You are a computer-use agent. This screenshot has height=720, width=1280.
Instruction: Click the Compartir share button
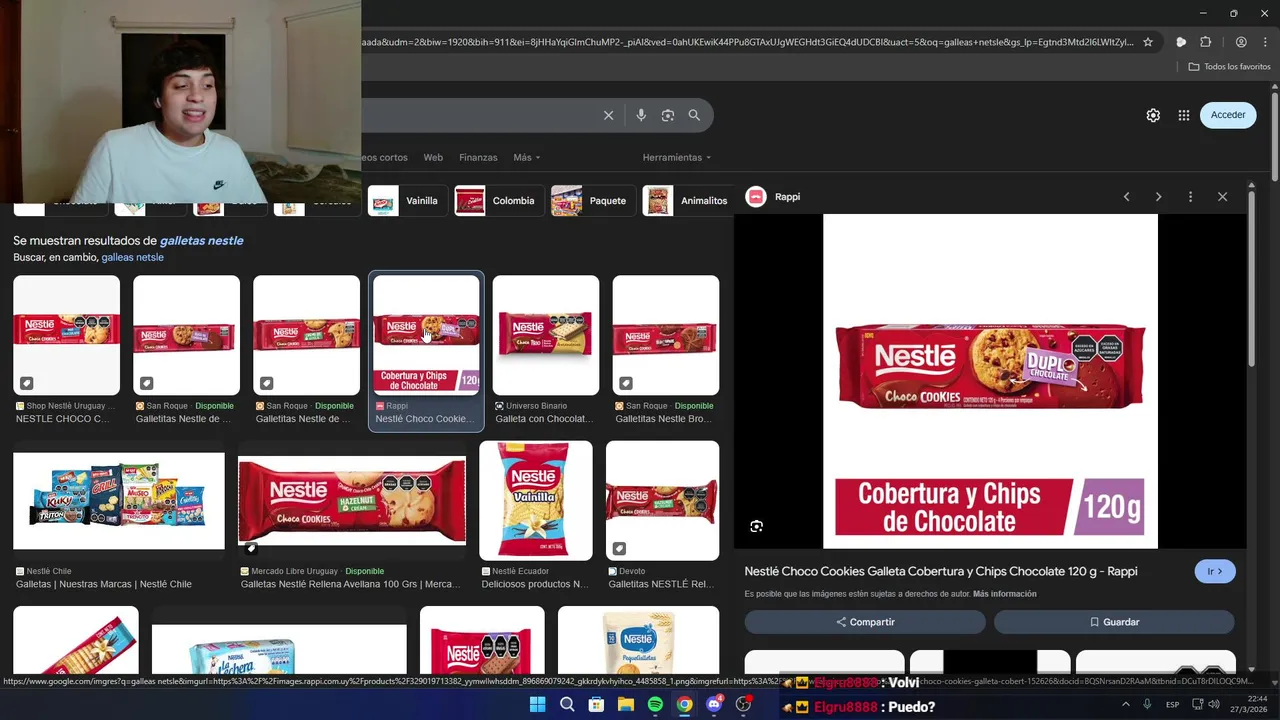click(865, 622)
